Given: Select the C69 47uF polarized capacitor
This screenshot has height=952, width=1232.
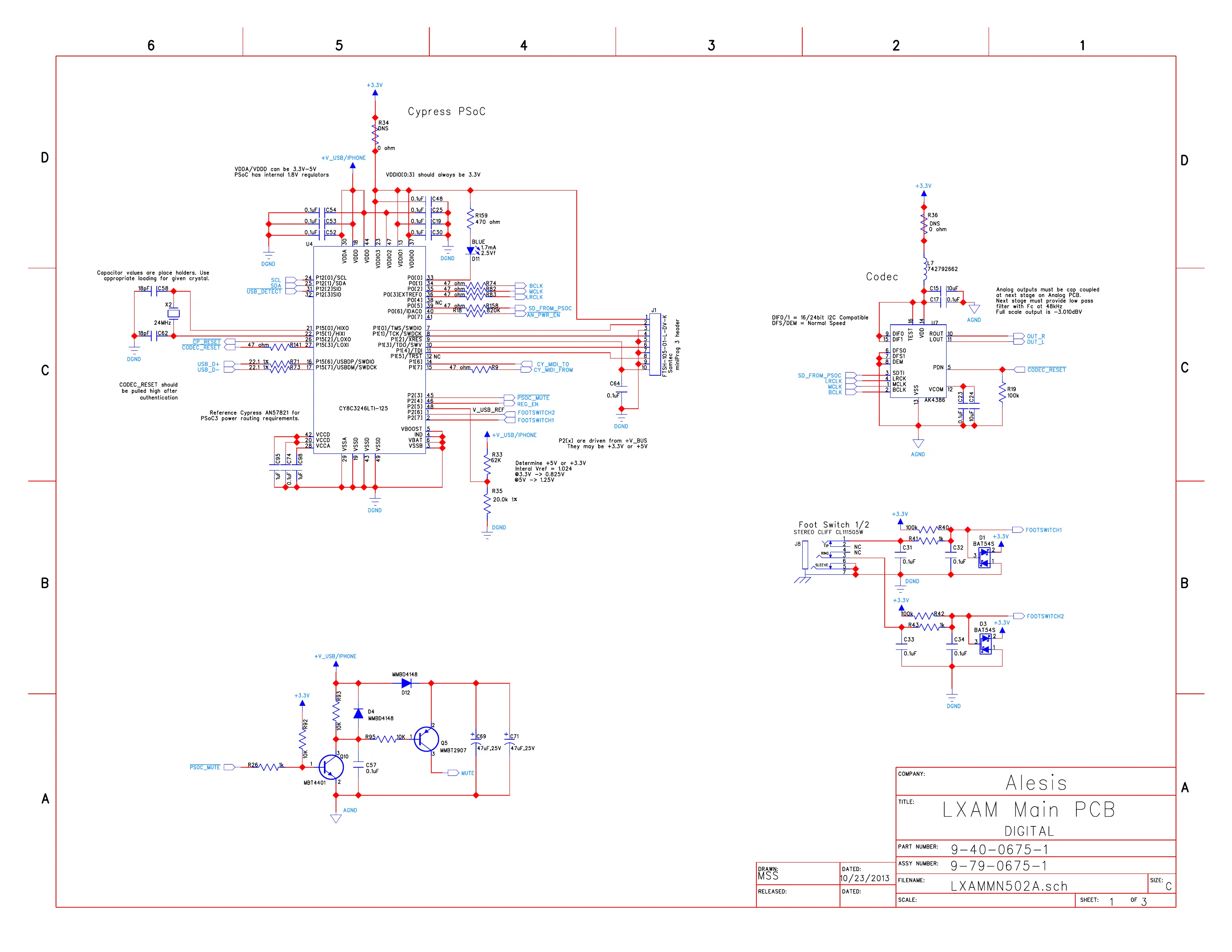Looking at the screenshot, I should 476,740.
